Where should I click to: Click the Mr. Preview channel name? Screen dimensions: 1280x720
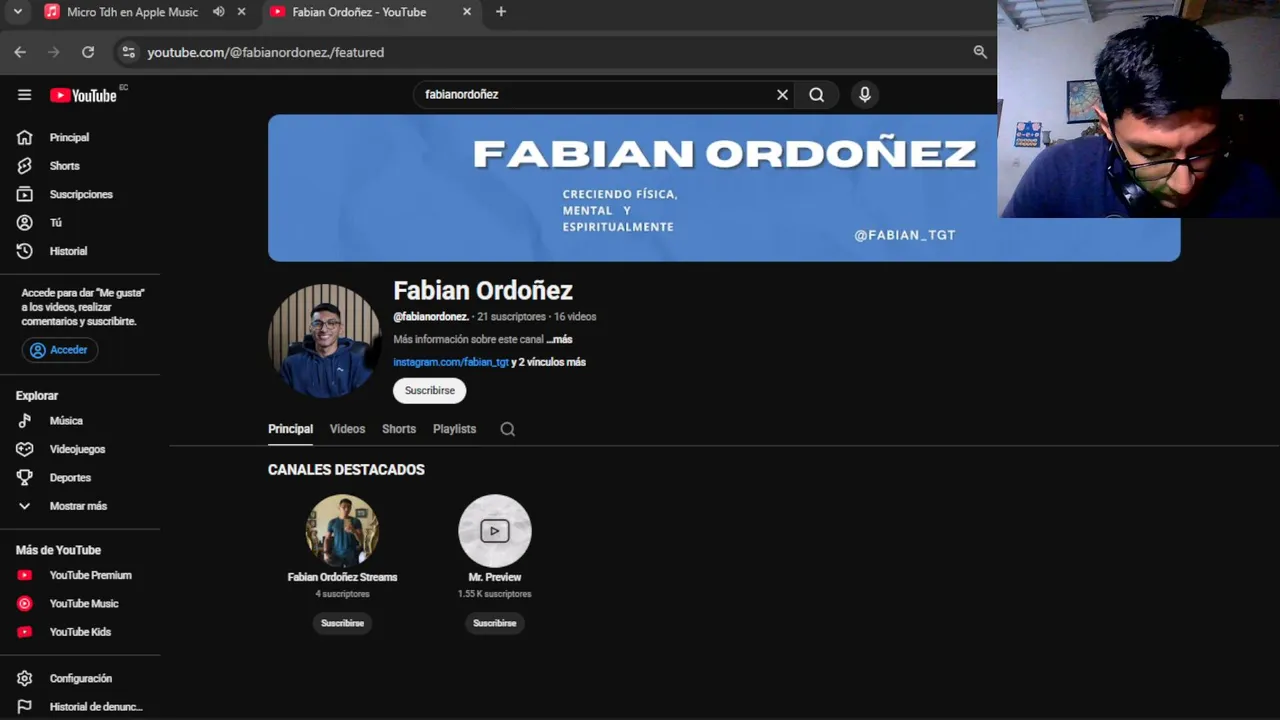(x=495, y=577)
